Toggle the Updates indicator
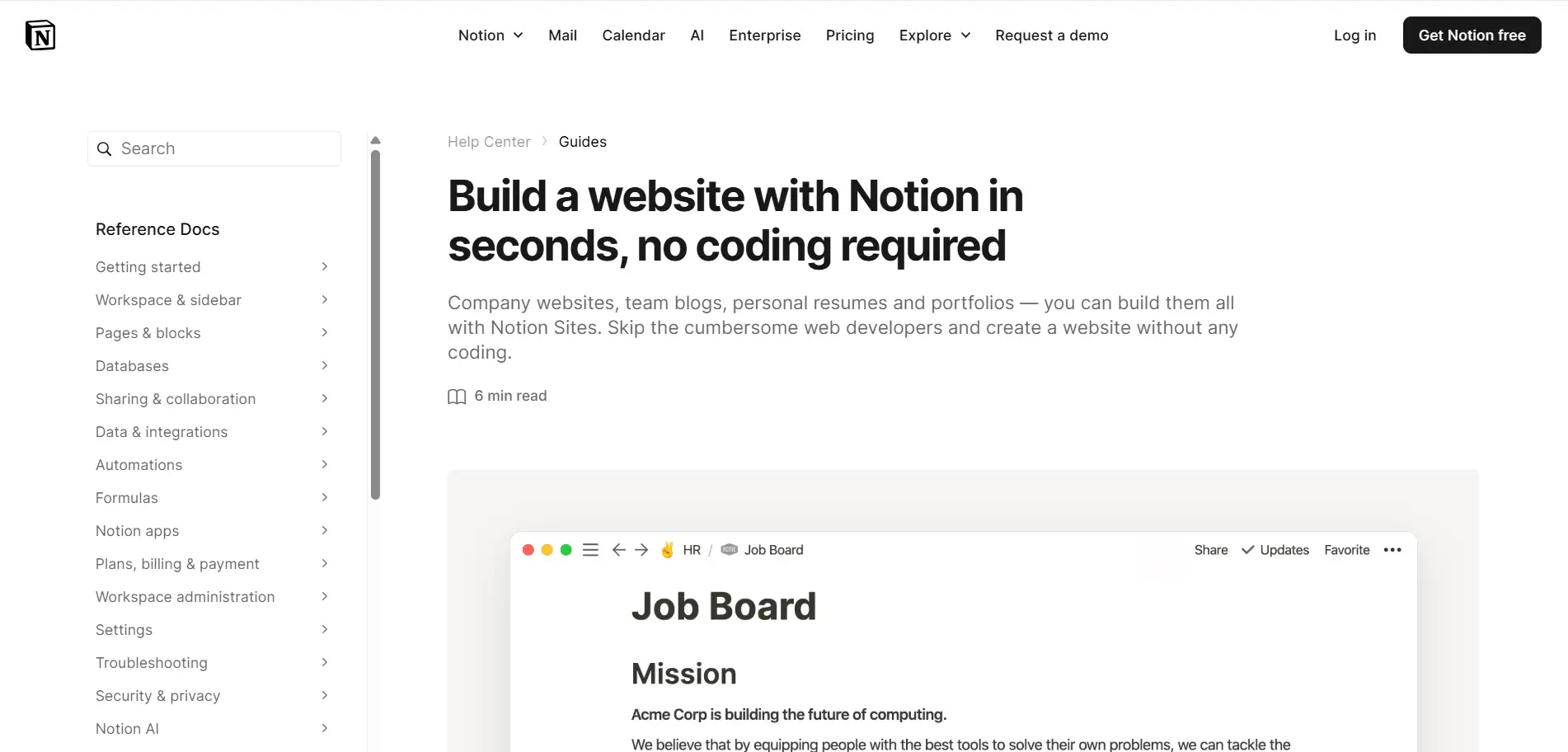This screenshot has width=1568, height=752. 1275,550
